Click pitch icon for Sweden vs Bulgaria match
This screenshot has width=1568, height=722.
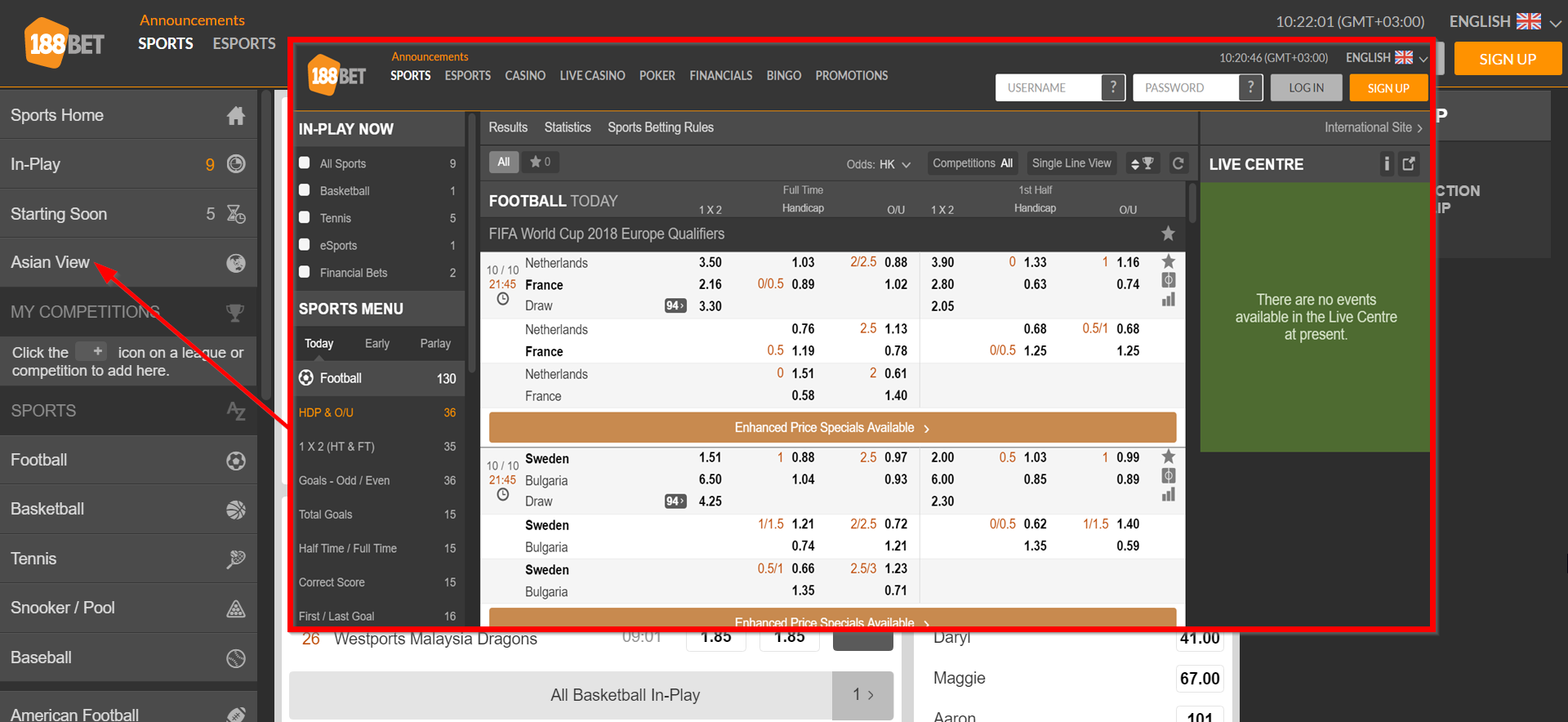click(1169, 475)
